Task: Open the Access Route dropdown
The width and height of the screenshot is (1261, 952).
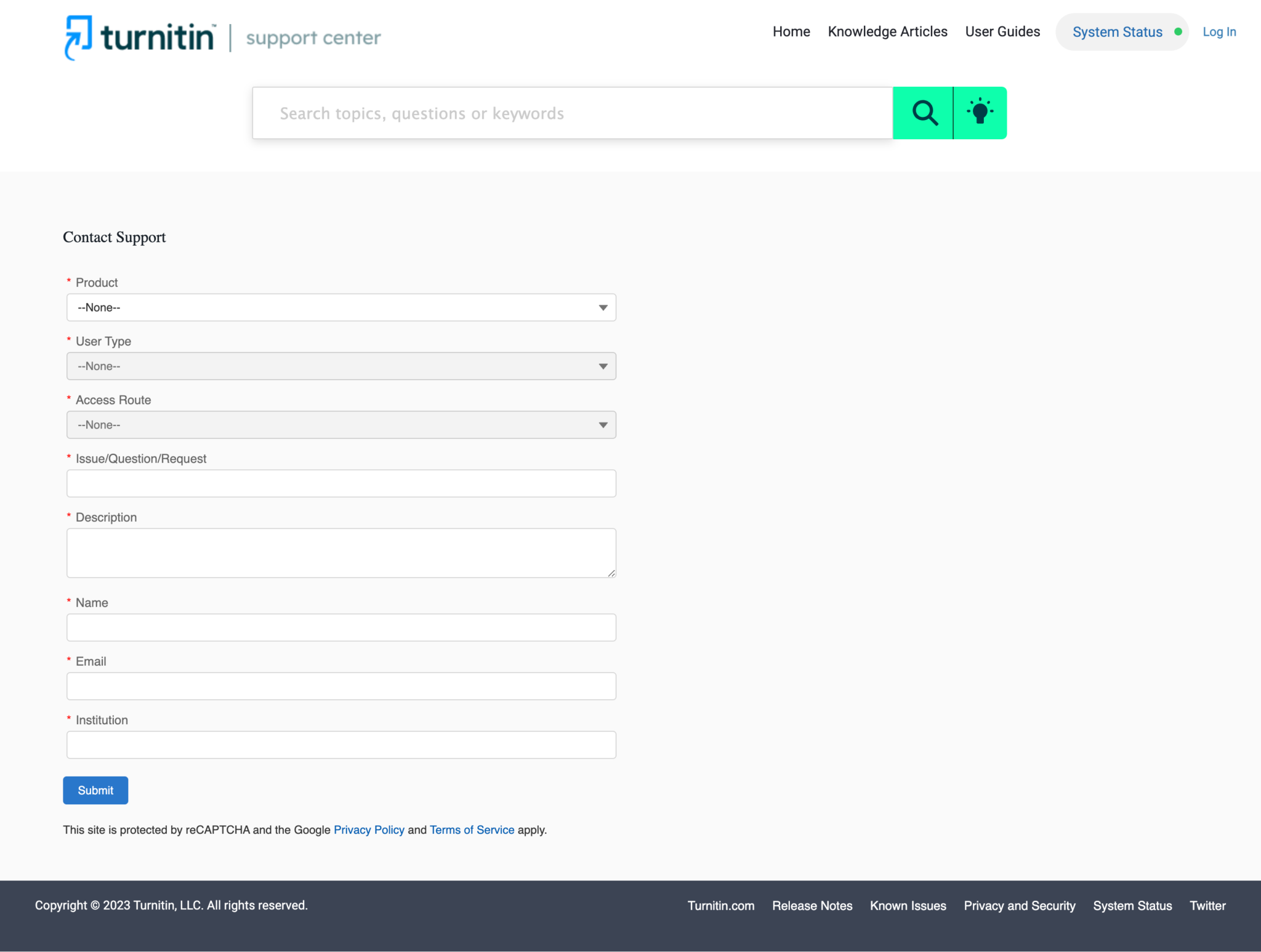Action: pos(340,424)
